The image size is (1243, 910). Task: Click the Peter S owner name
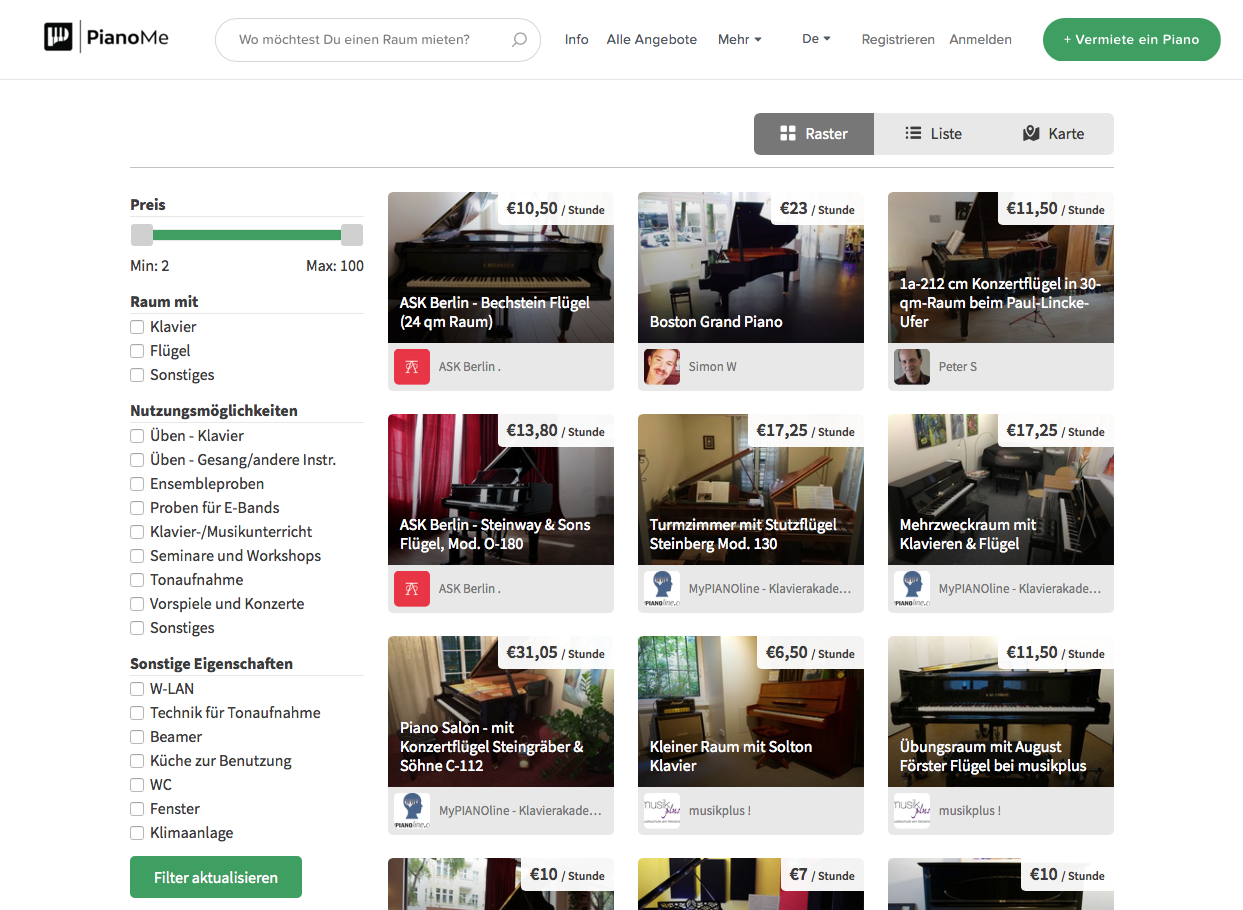pos(958,367)
